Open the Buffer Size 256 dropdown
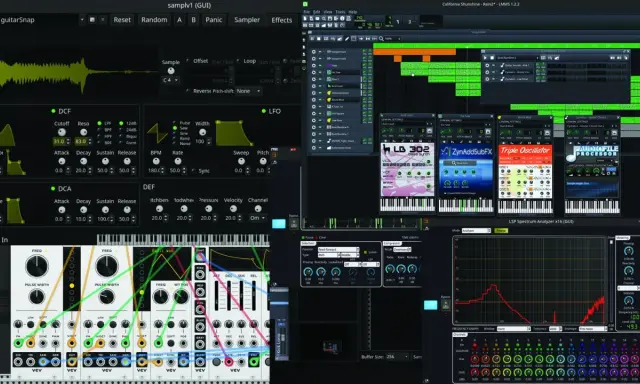Screen dimensions: 640x384 [x=397, y=357]
